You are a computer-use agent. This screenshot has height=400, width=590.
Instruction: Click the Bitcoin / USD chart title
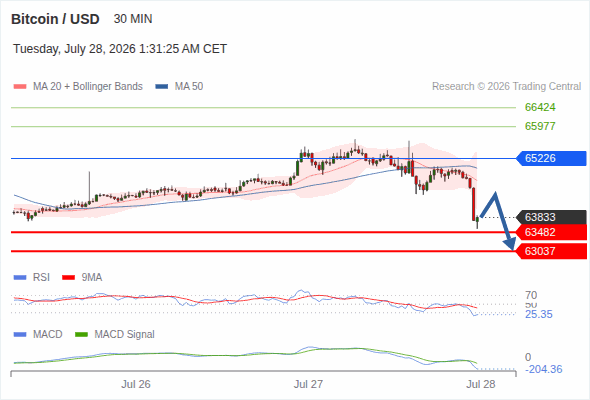(x=55, y=19)
